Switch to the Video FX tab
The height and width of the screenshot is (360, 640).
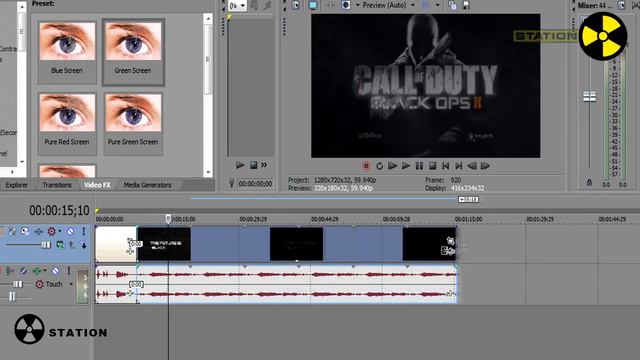coord(97,185)
